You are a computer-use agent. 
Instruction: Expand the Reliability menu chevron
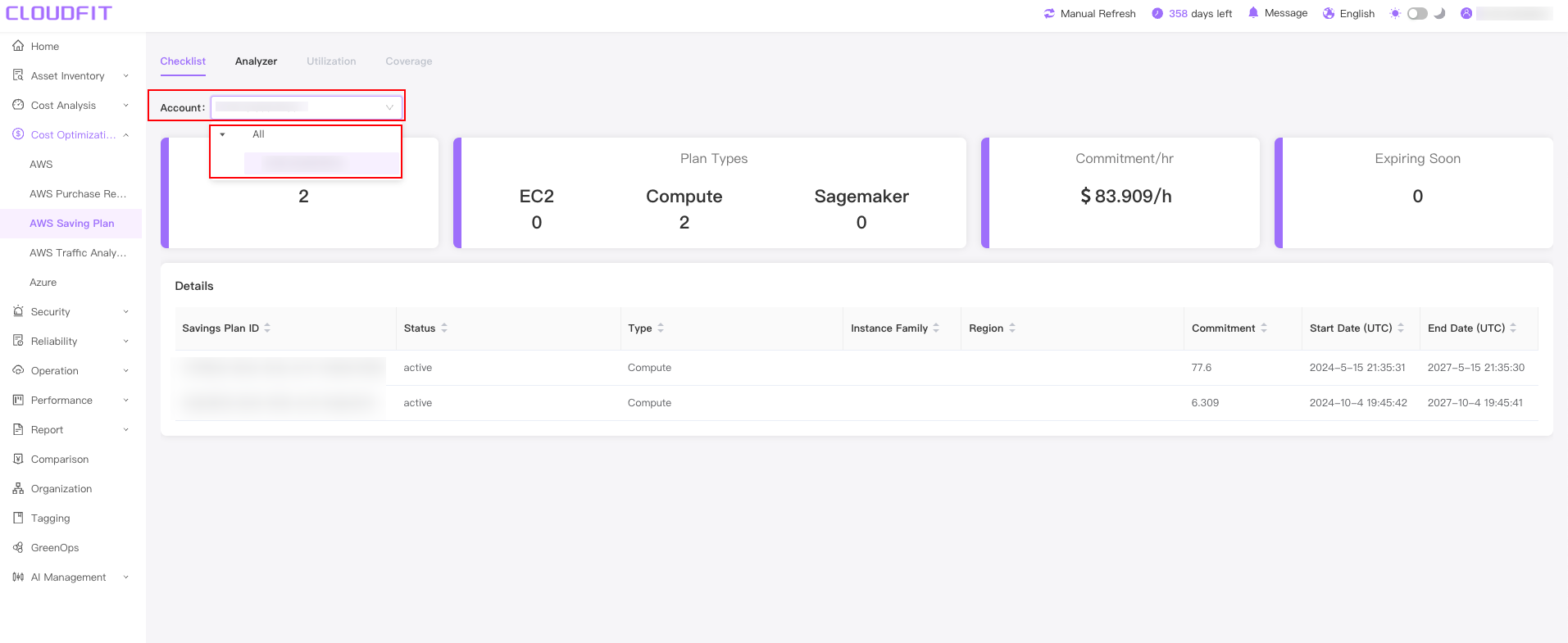click(x=126, y=342)
